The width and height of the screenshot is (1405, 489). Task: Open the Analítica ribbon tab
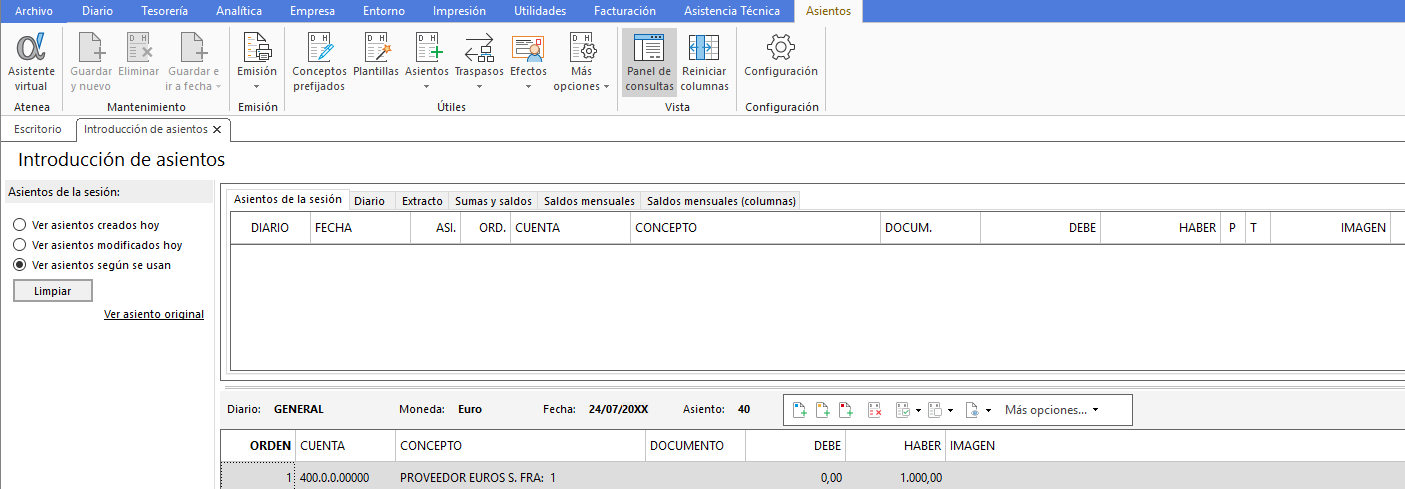[239, 11]
